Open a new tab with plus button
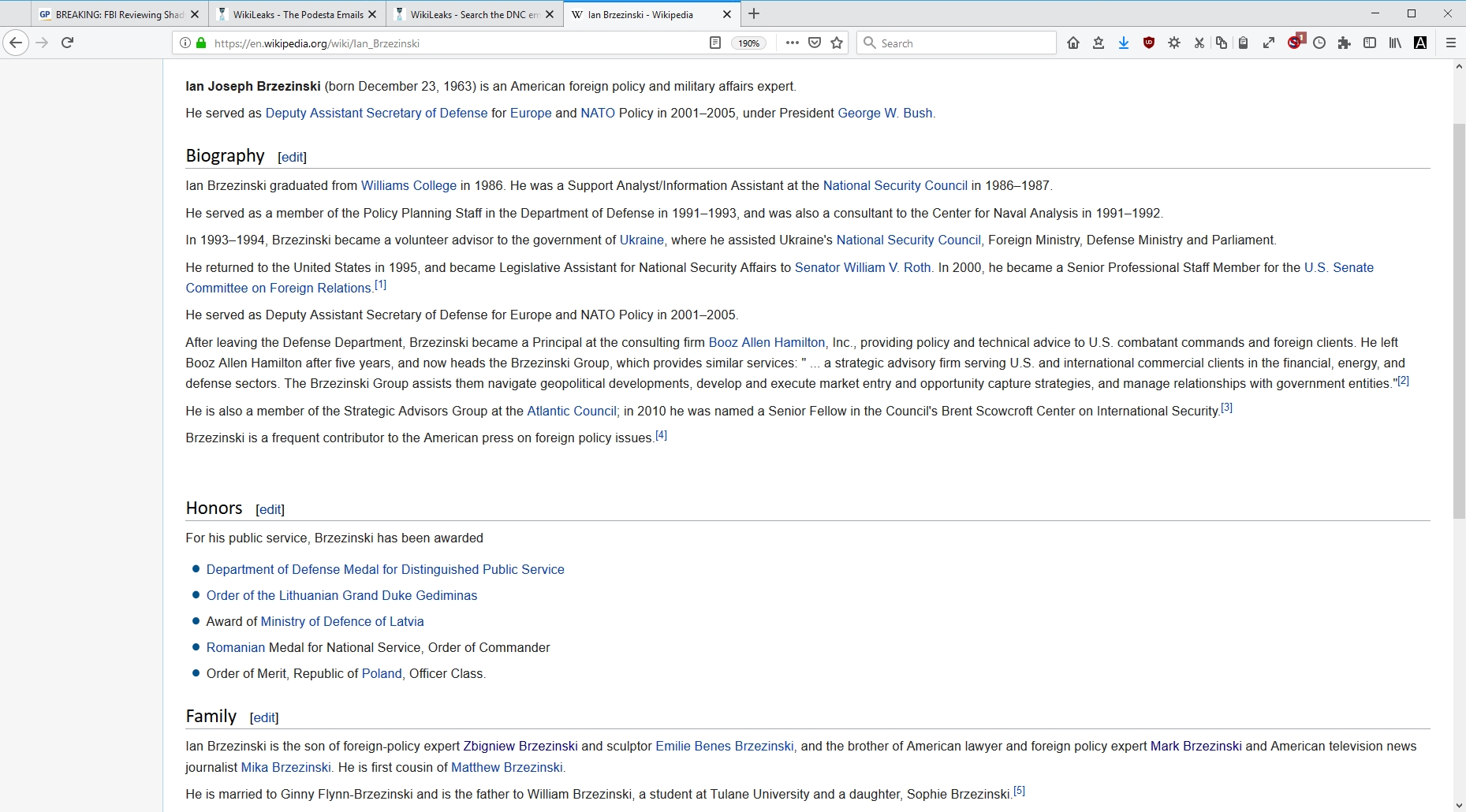The width and height of the screenshot is (1466, 812). 754,13
